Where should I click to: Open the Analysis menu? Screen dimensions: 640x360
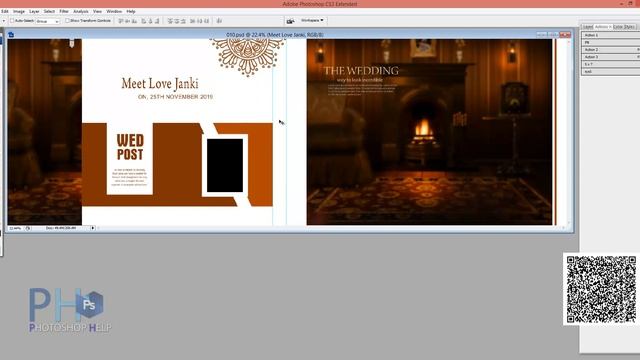81,11
